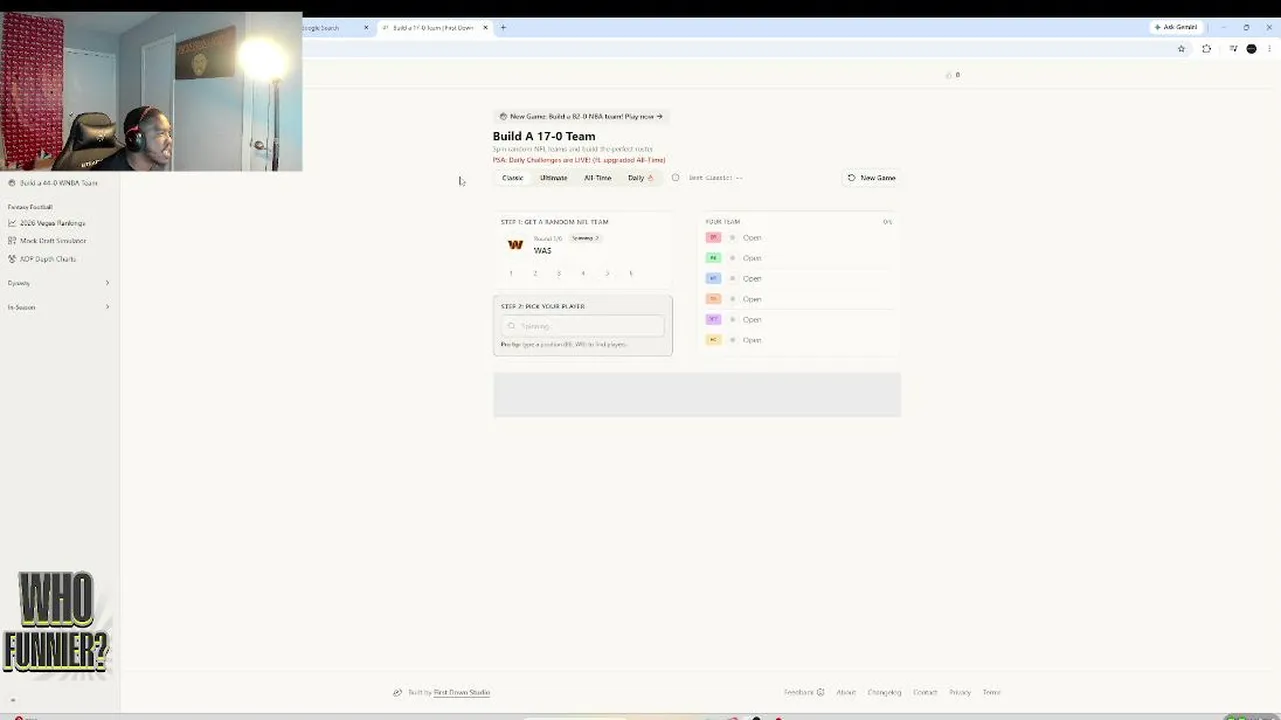Open the Terms footer link
This screenshot has height=720, width=1281.
[x=991, y=692]
